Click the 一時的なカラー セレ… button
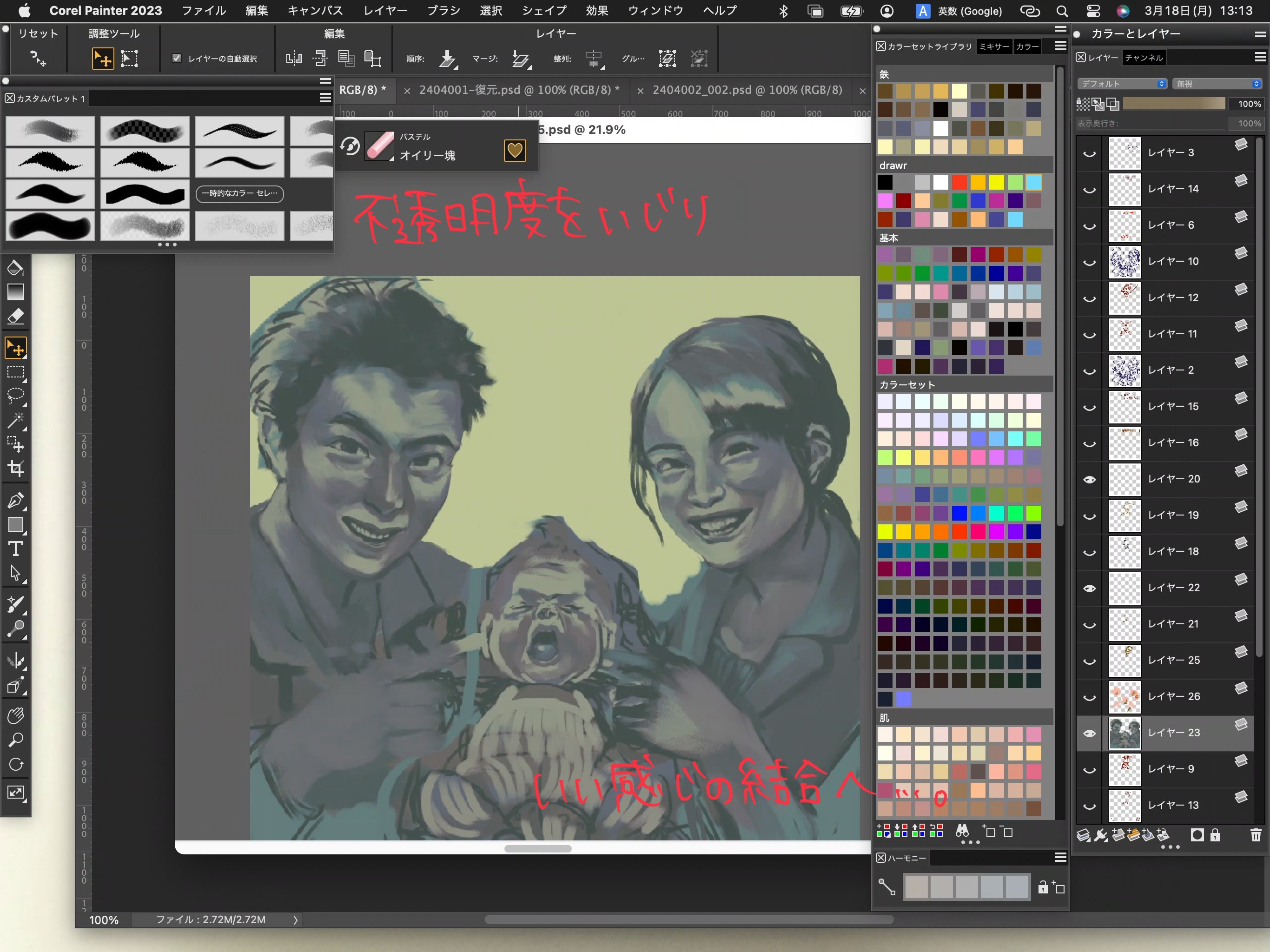Screen dimensions: 1270x952 [x=239, y=193]
